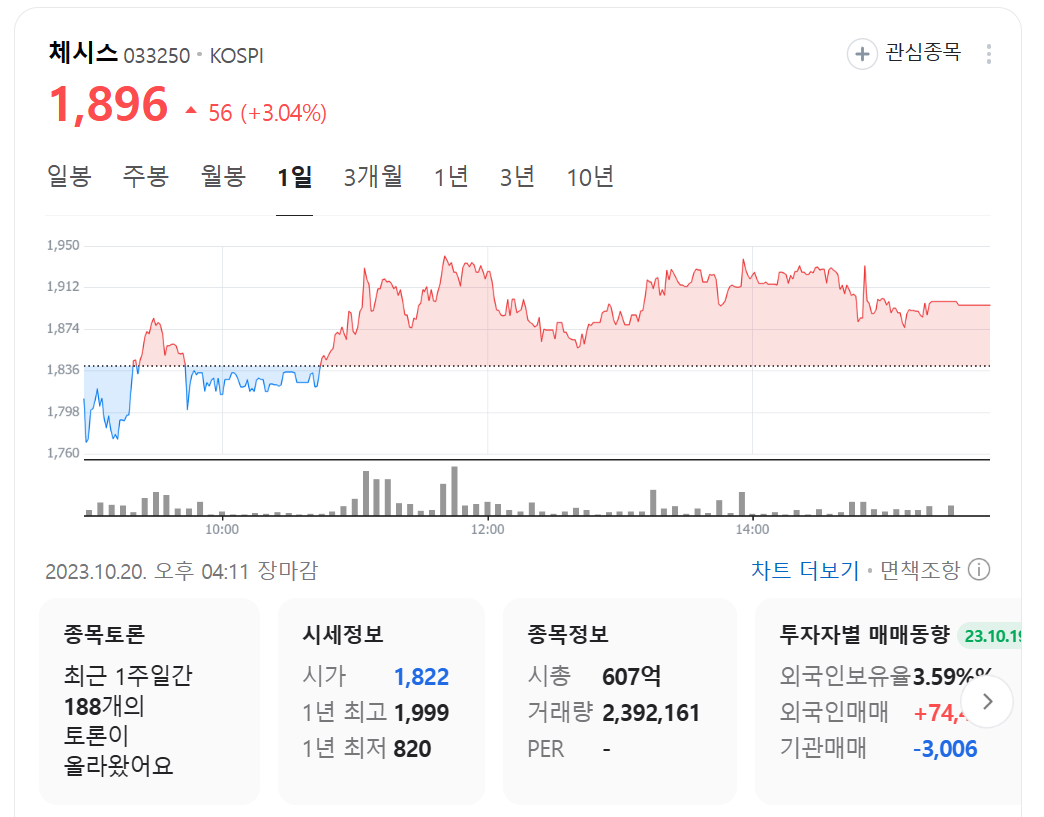
Task: Open the three-dot options menu
Action: pos(987,53)
